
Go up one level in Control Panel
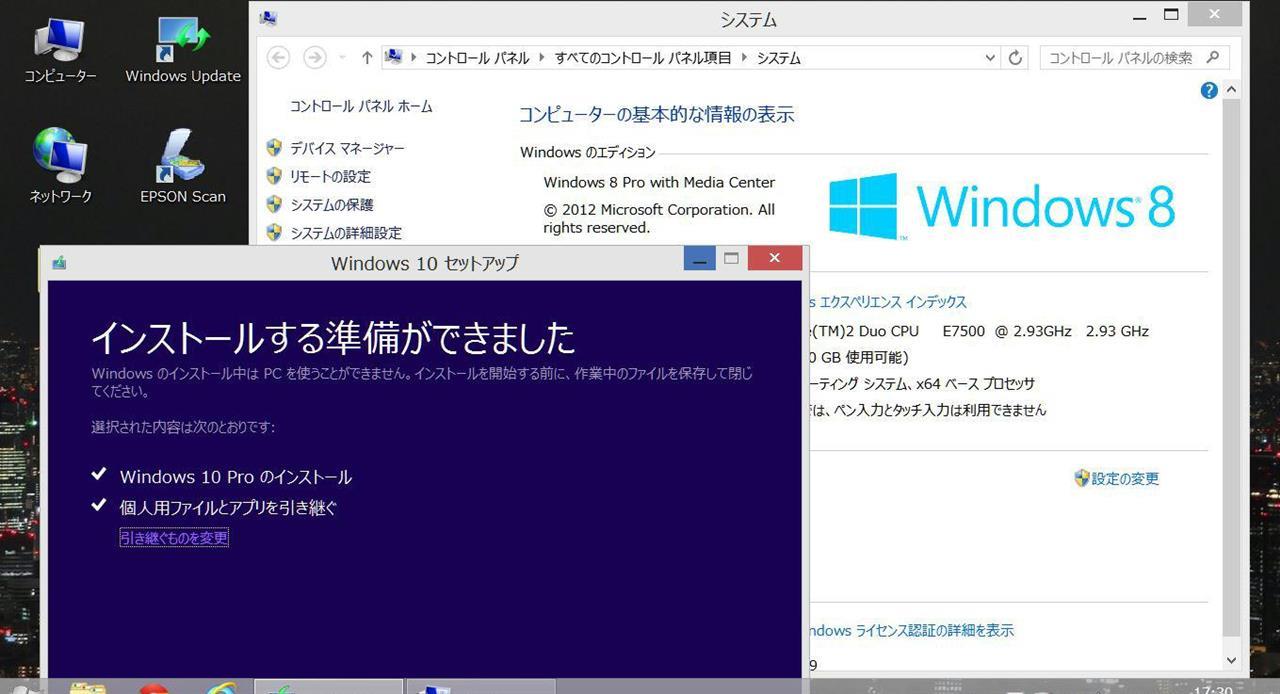tap(367, 58)
